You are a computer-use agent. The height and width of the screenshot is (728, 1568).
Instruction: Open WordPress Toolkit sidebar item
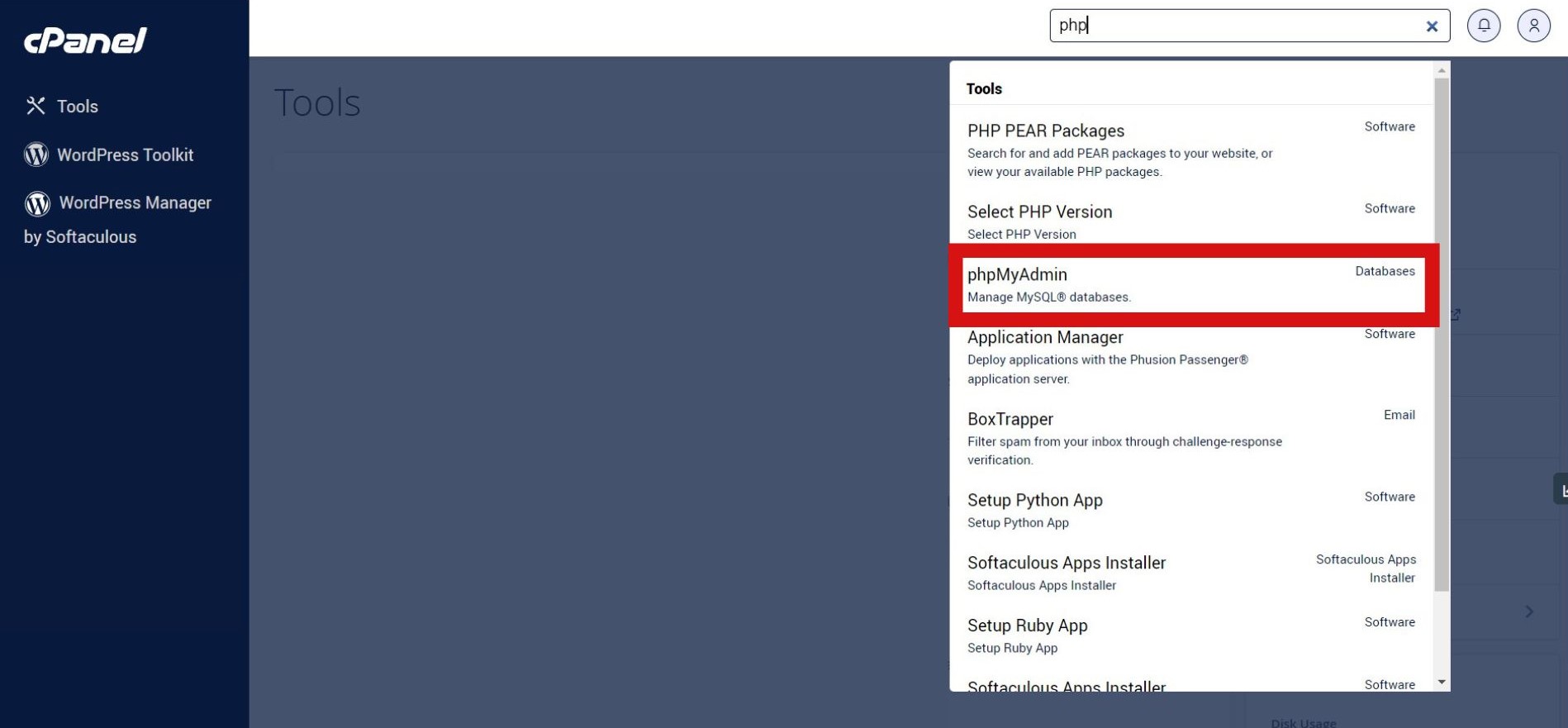(109, 155)
